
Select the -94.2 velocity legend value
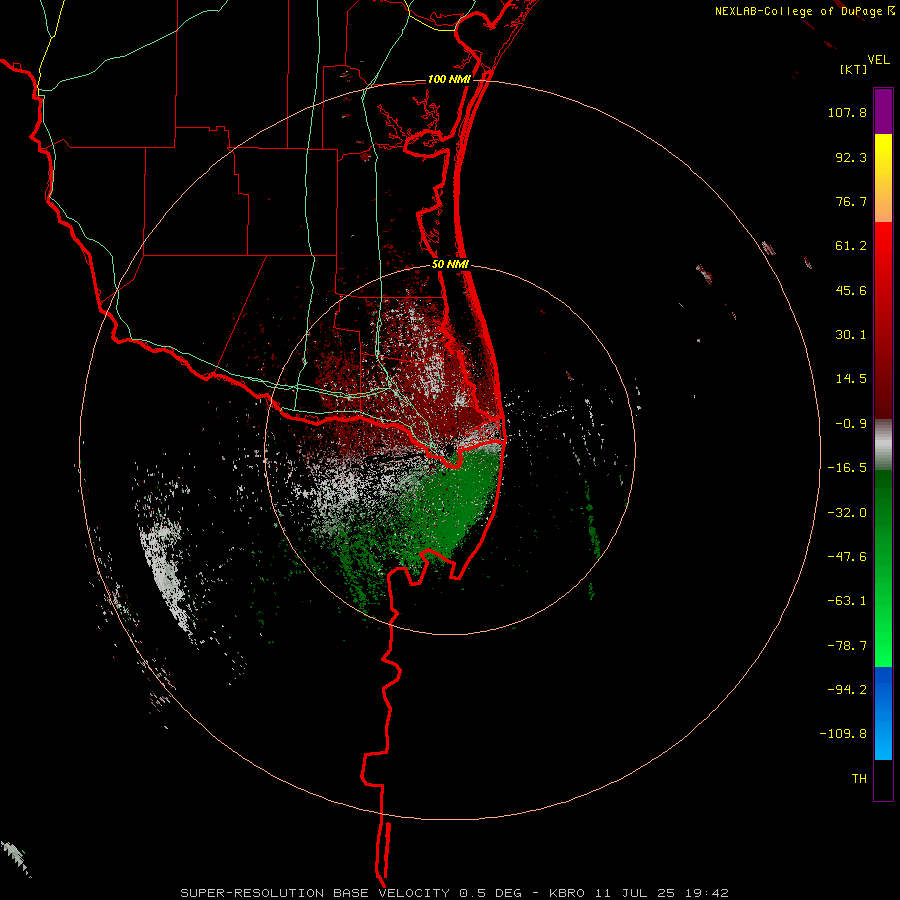click(847, 690)
